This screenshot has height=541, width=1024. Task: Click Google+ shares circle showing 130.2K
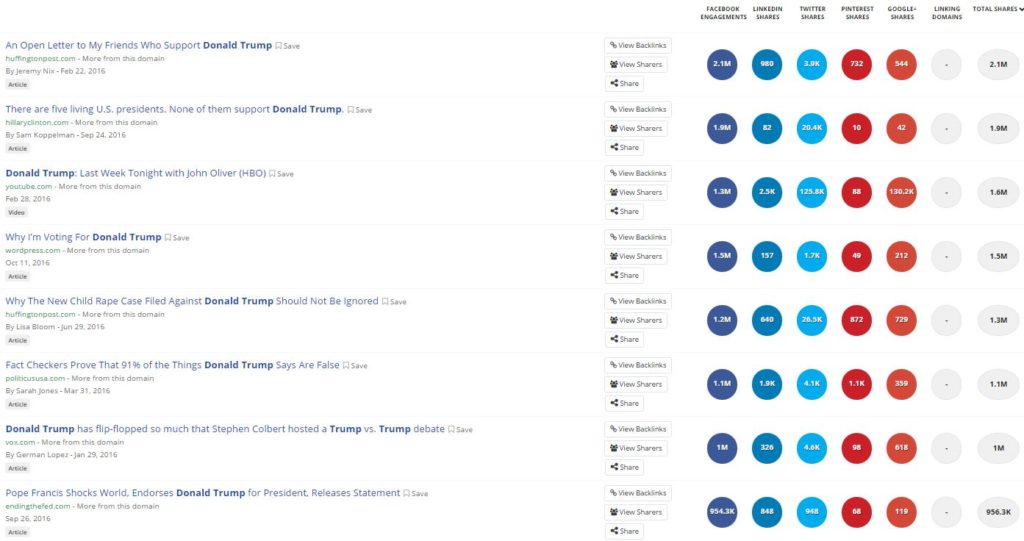tap(901, 192)
